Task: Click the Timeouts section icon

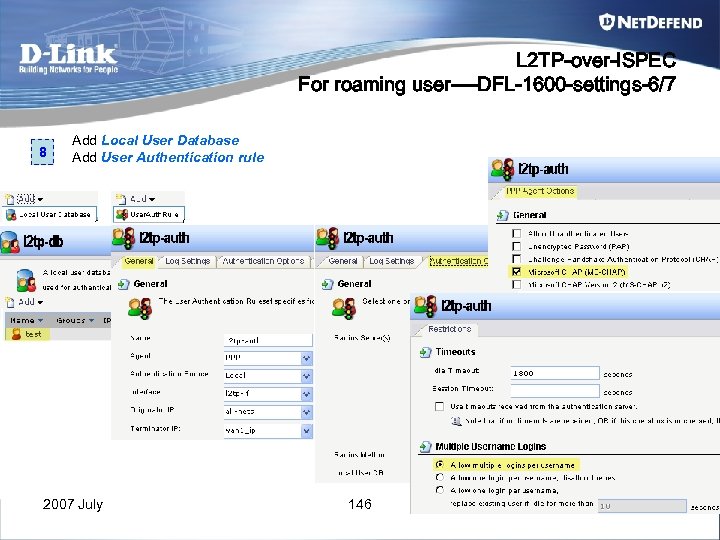Action: [x=426, y=352]
